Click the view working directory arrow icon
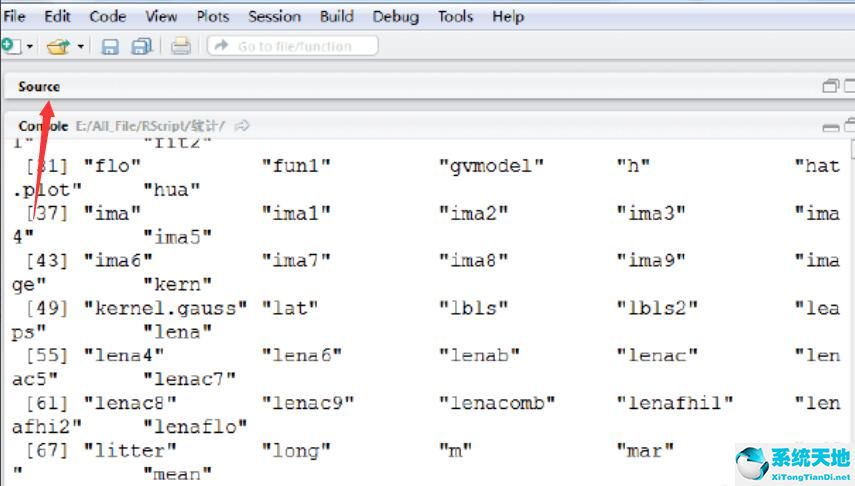 coord(242,126)
